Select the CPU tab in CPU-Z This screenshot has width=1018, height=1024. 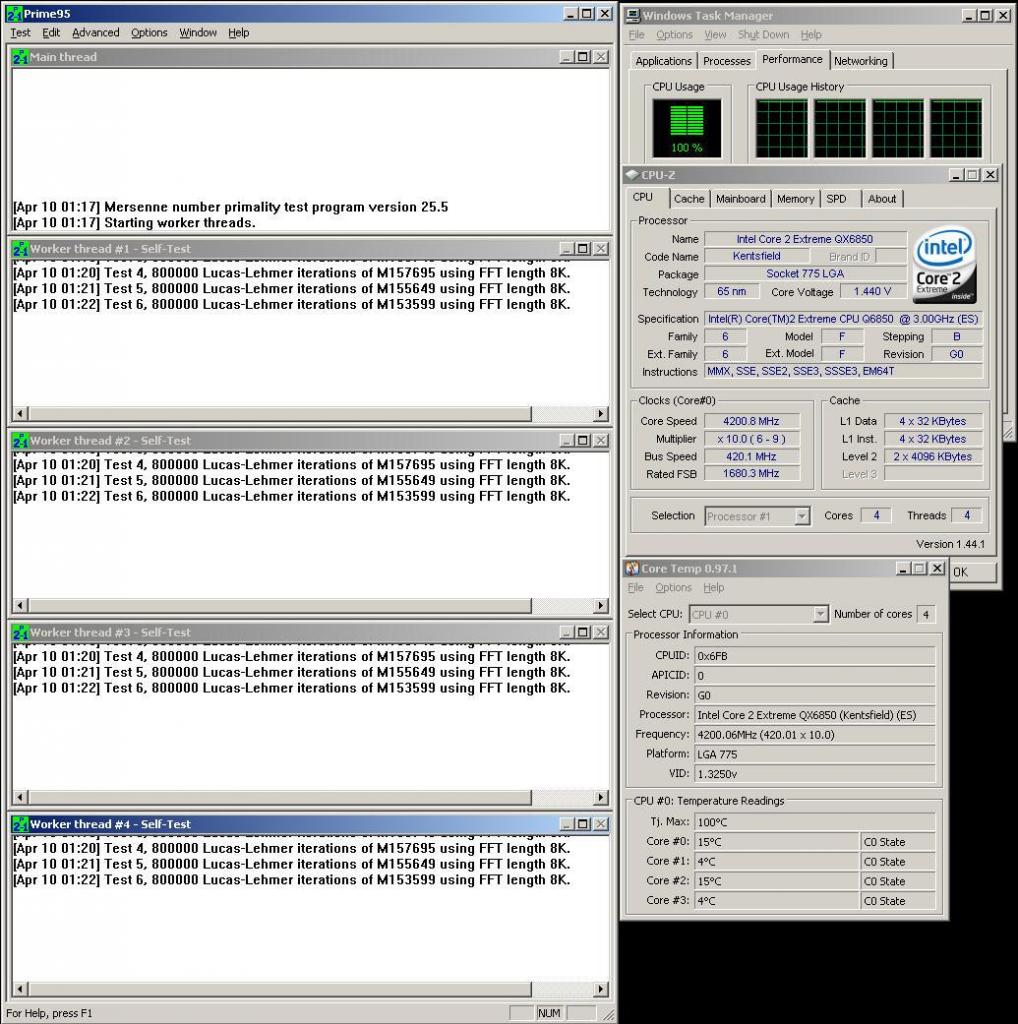[643, 197]
